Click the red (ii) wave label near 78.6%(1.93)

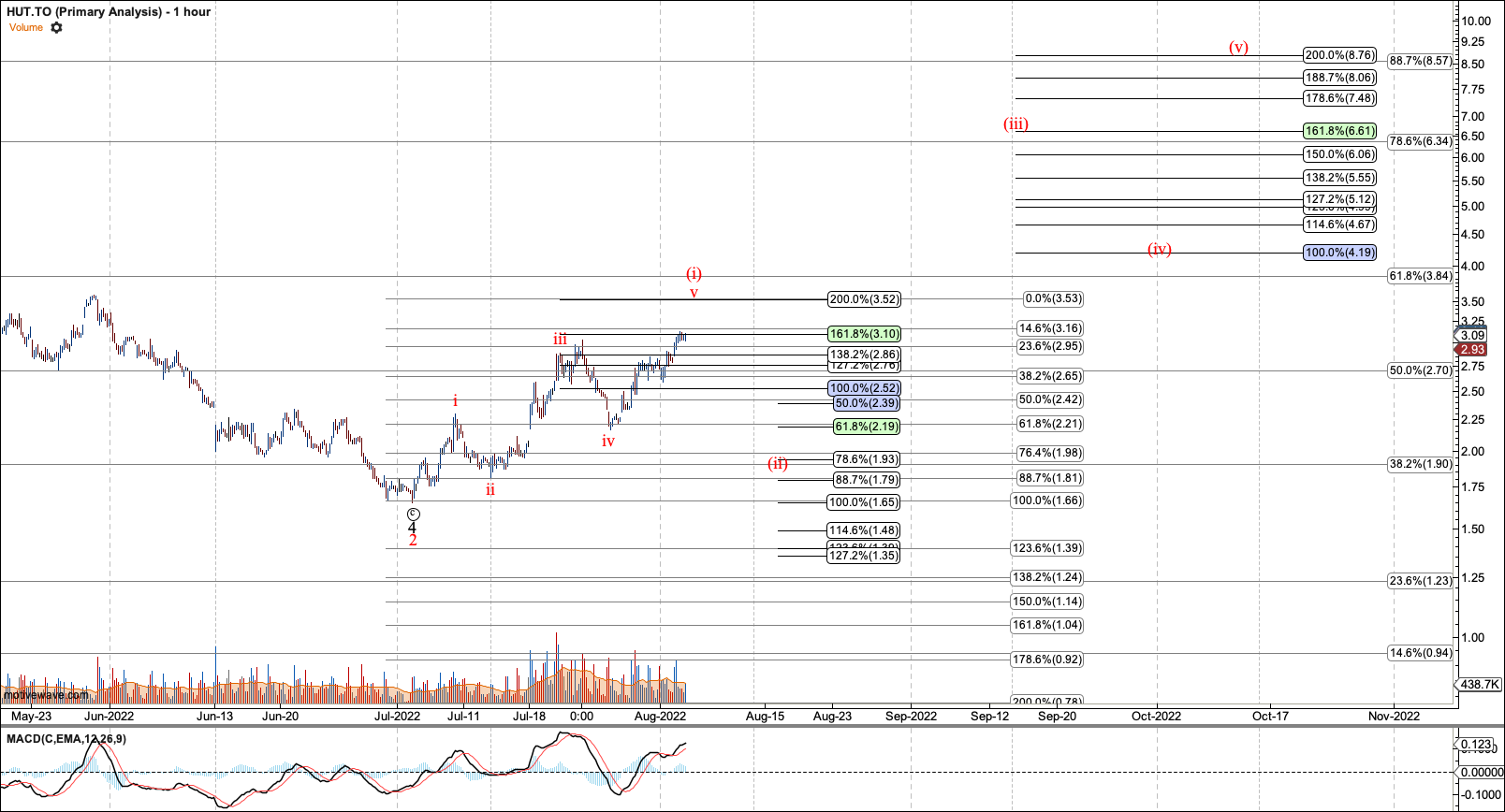click(x=778, y=463)
